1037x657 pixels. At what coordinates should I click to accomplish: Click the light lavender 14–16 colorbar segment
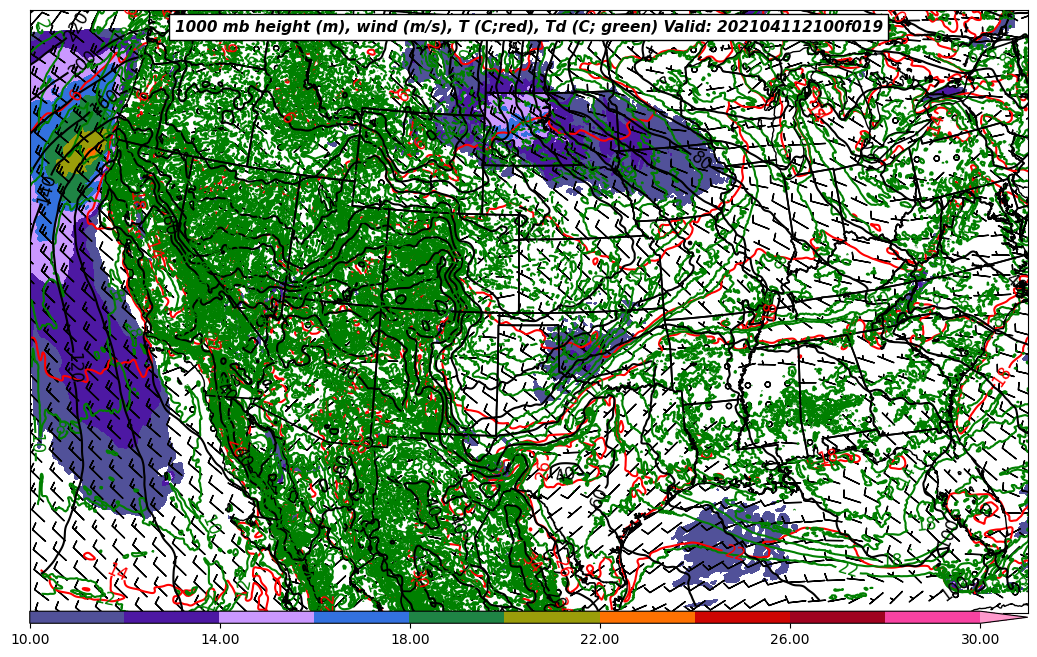click(267, 617)
